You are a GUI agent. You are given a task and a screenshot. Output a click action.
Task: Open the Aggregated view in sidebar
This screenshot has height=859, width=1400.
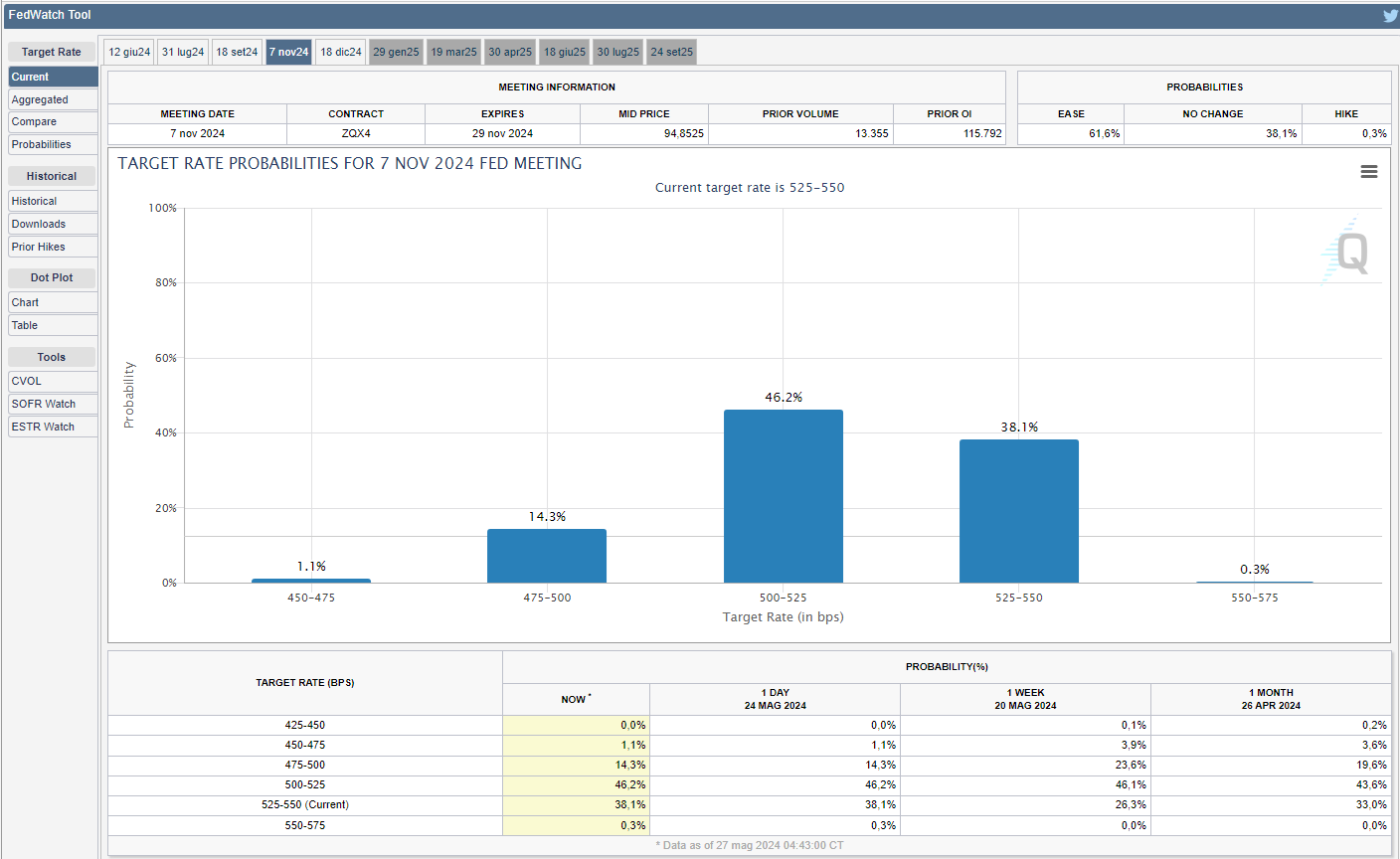53,99
